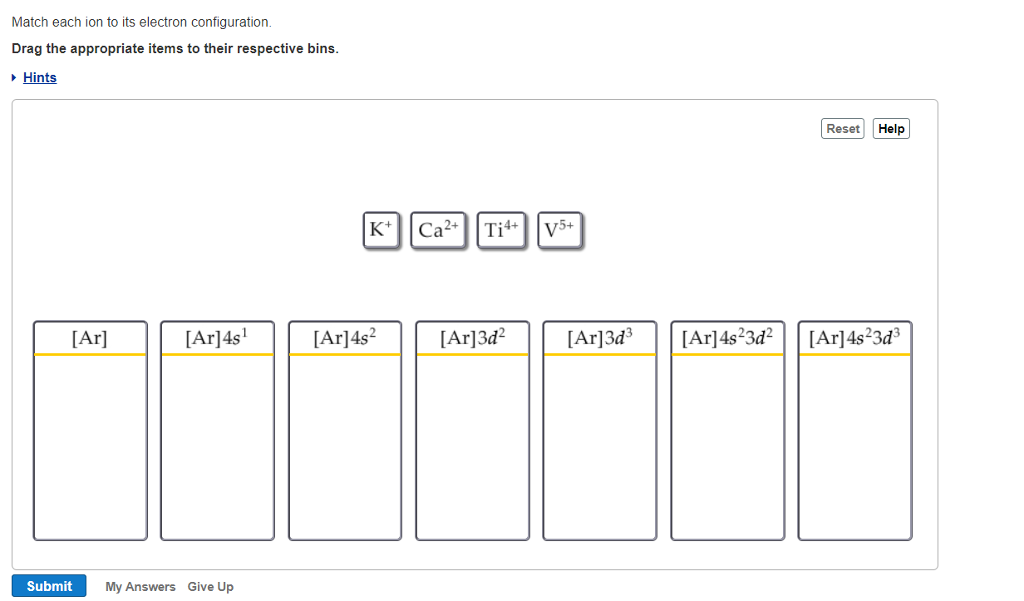Click the Reset button

coord(842,128)
